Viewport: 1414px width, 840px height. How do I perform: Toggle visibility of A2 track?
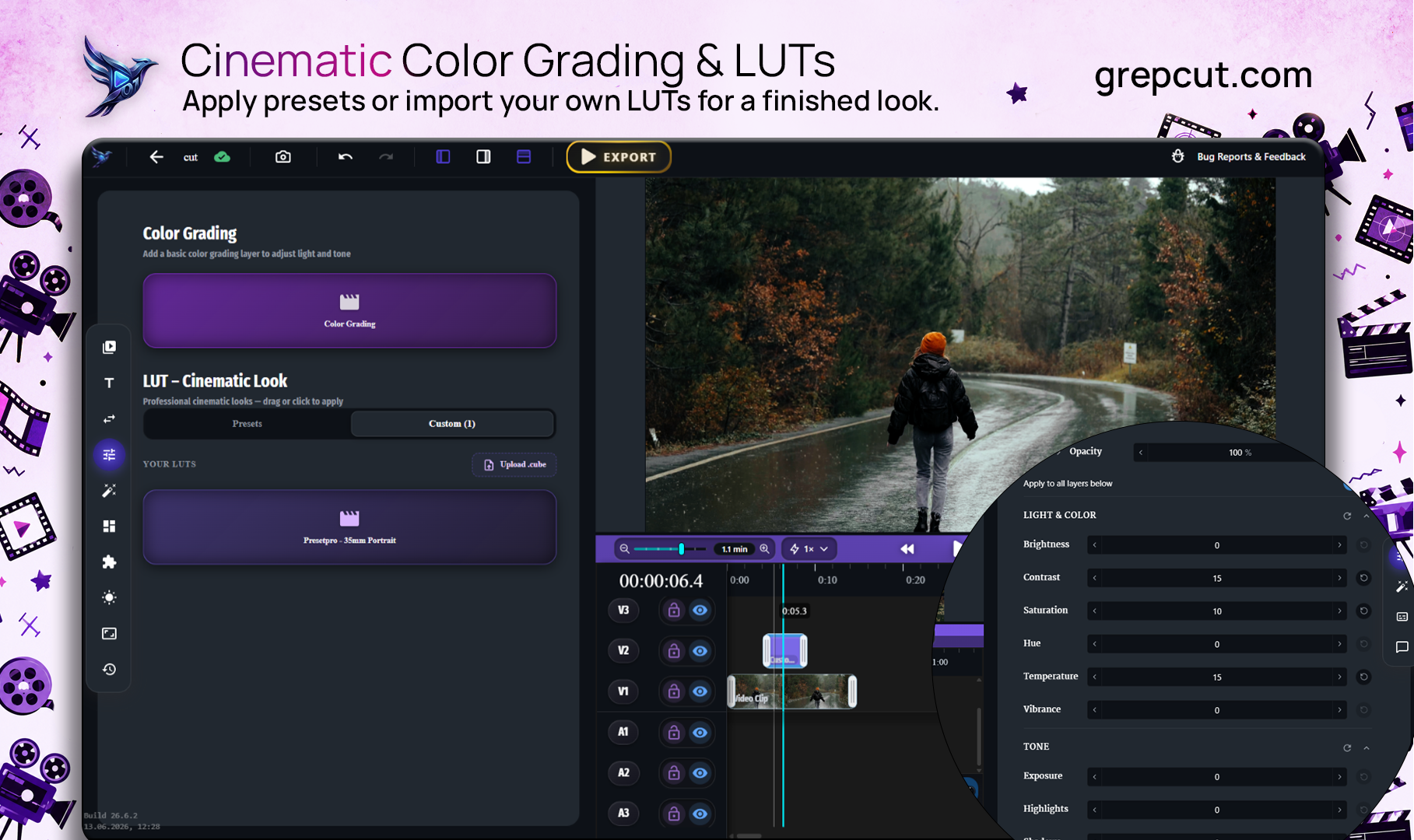coord(700,773)
